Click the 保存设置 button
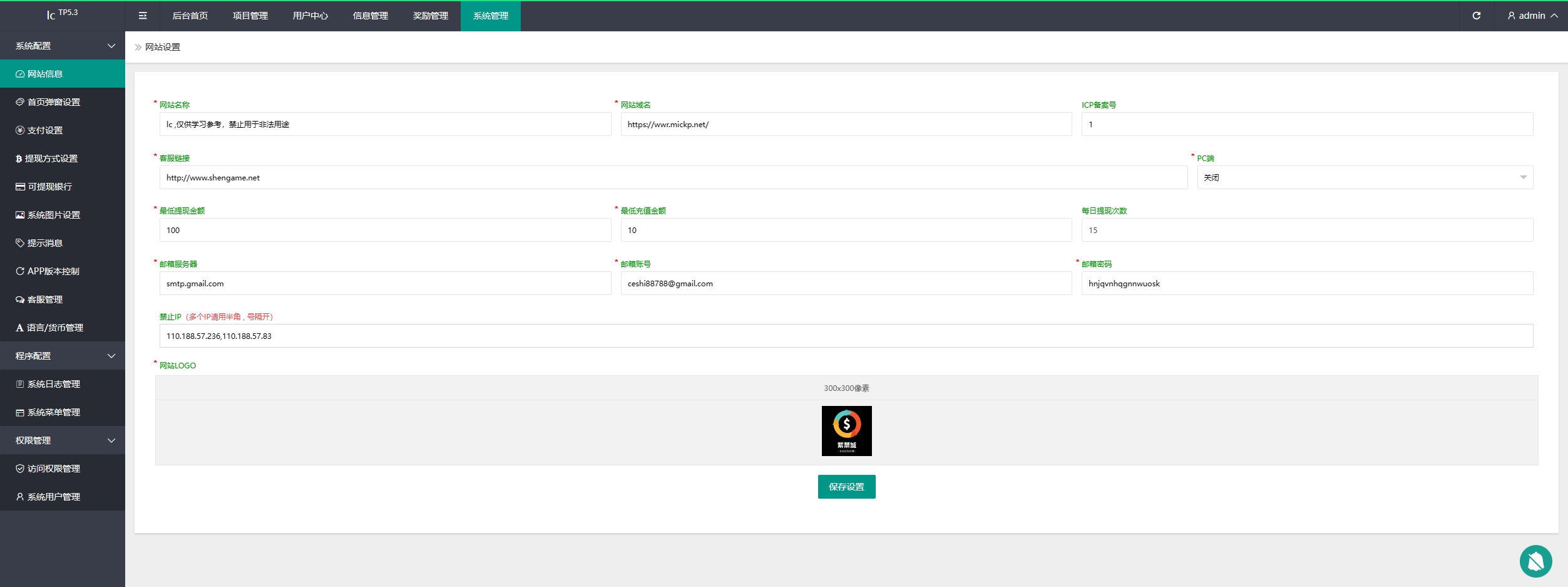Image resolution: width=1568 pixels, height=587 pixels. pos(846,487)
